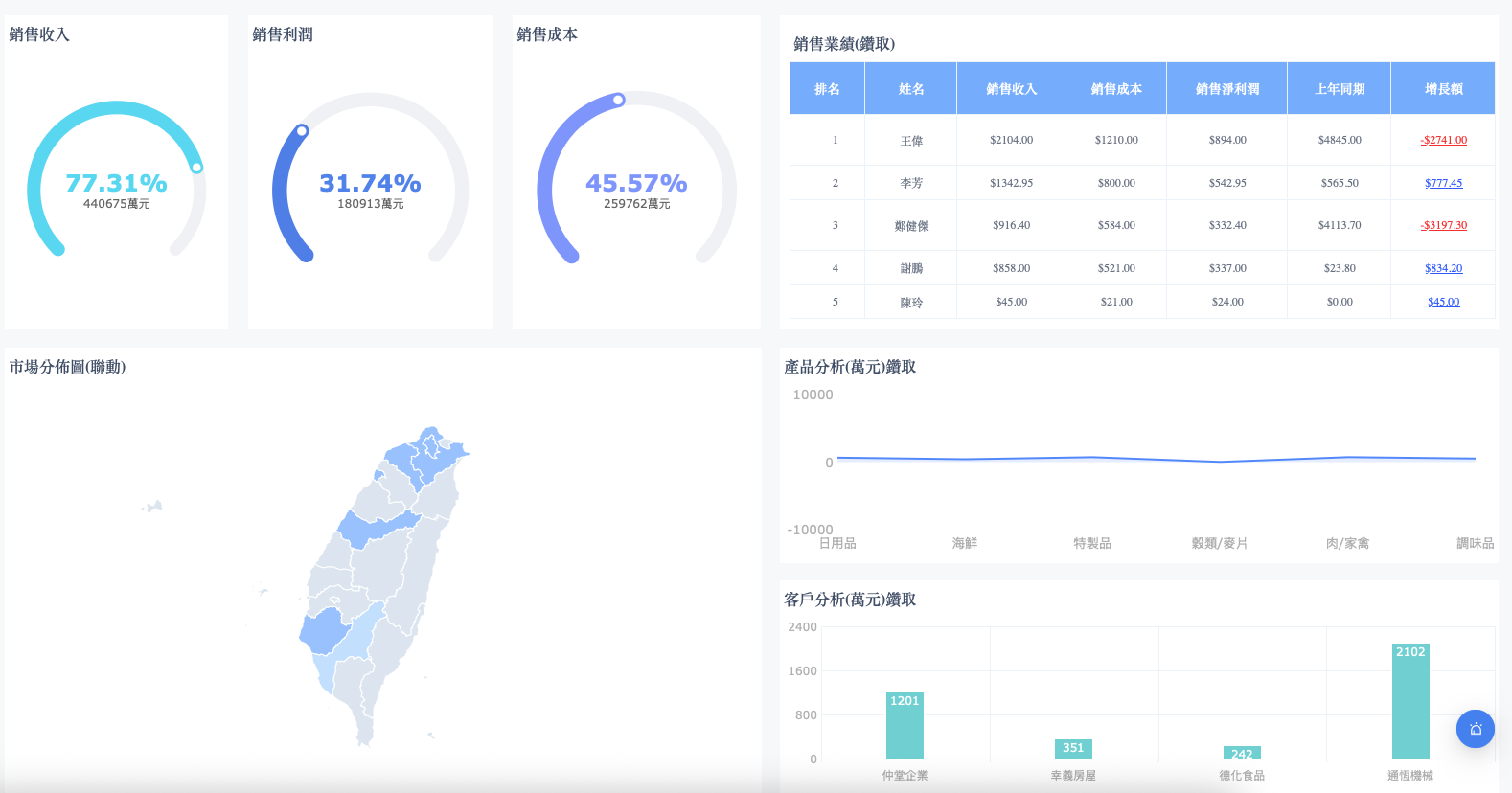
Task: Click the 增長額 column header
Action: pyautogui.click(x=1443, y=89)
